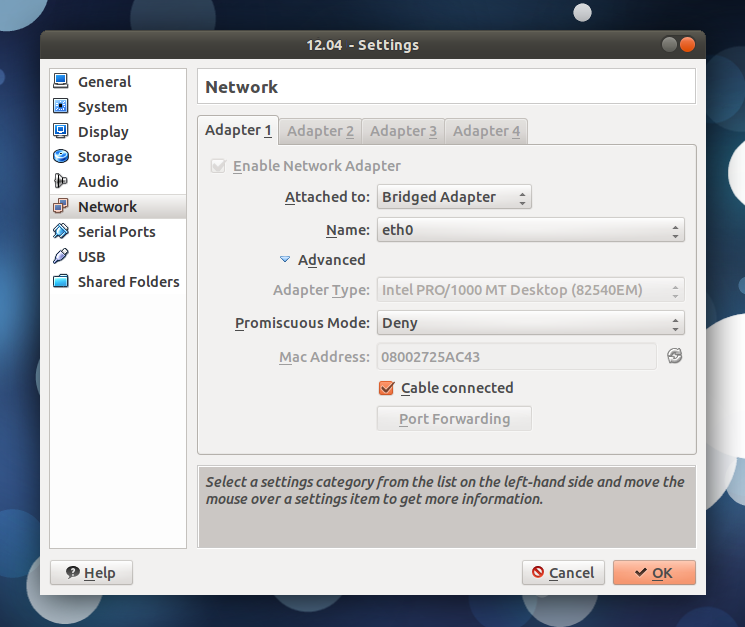The width and height of the screenshot is (745, 627).
Task: Switch to the Adapter 3 tab
Action: tap(403, 131)
